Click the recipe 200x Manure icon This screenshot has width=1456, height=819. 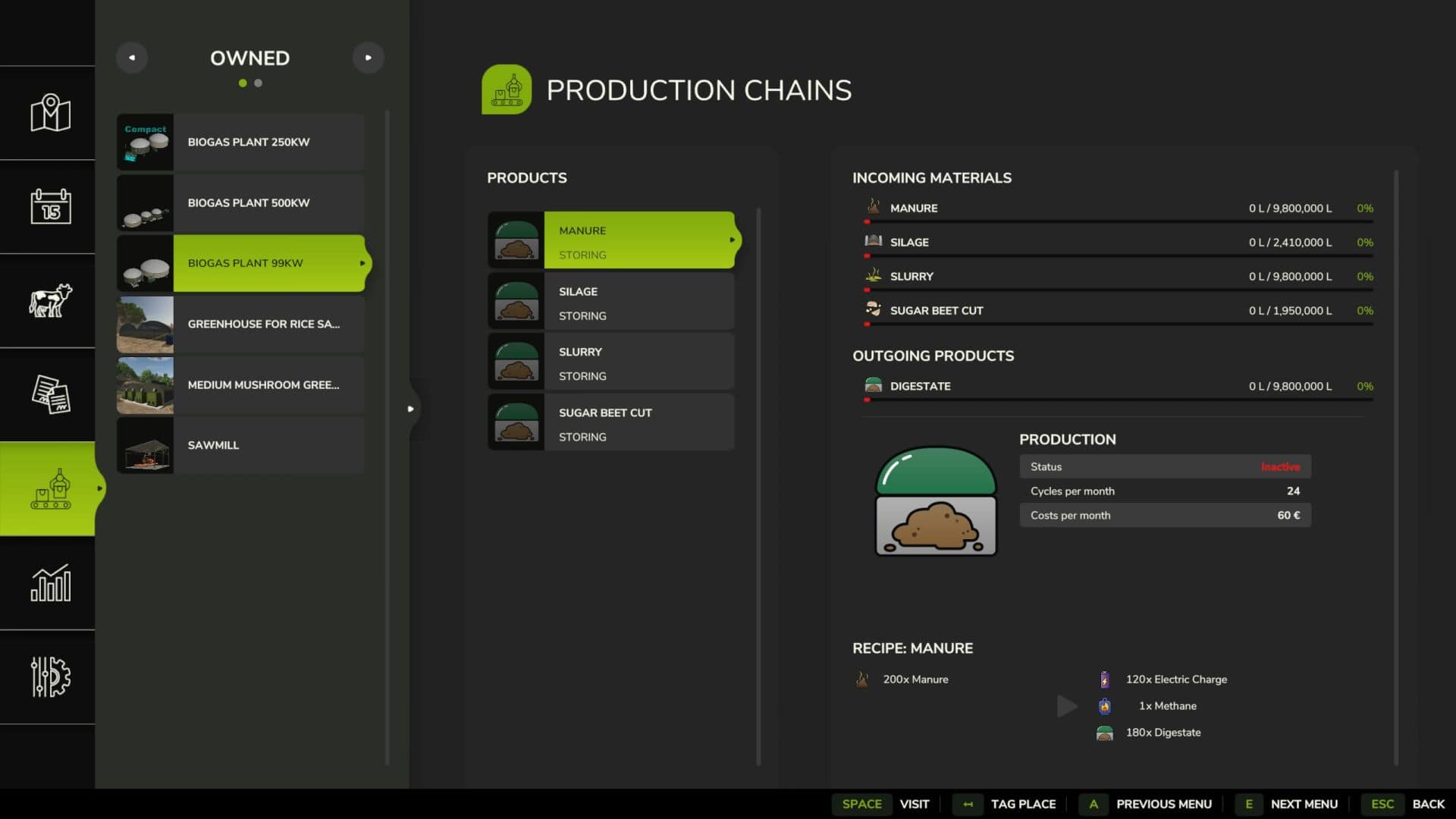coord(862,679)
